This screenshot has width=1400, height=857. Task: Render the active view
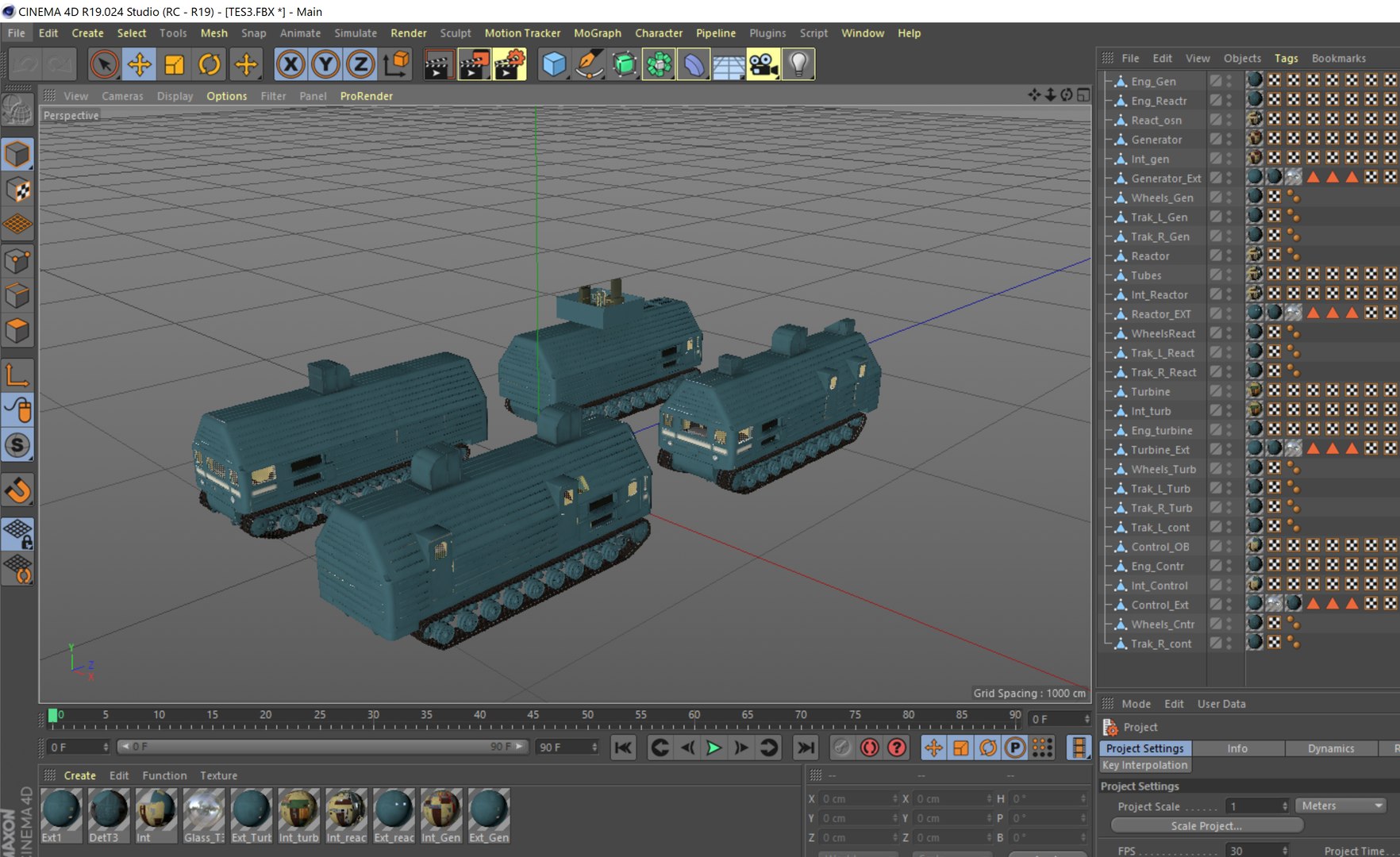point(437,64)
